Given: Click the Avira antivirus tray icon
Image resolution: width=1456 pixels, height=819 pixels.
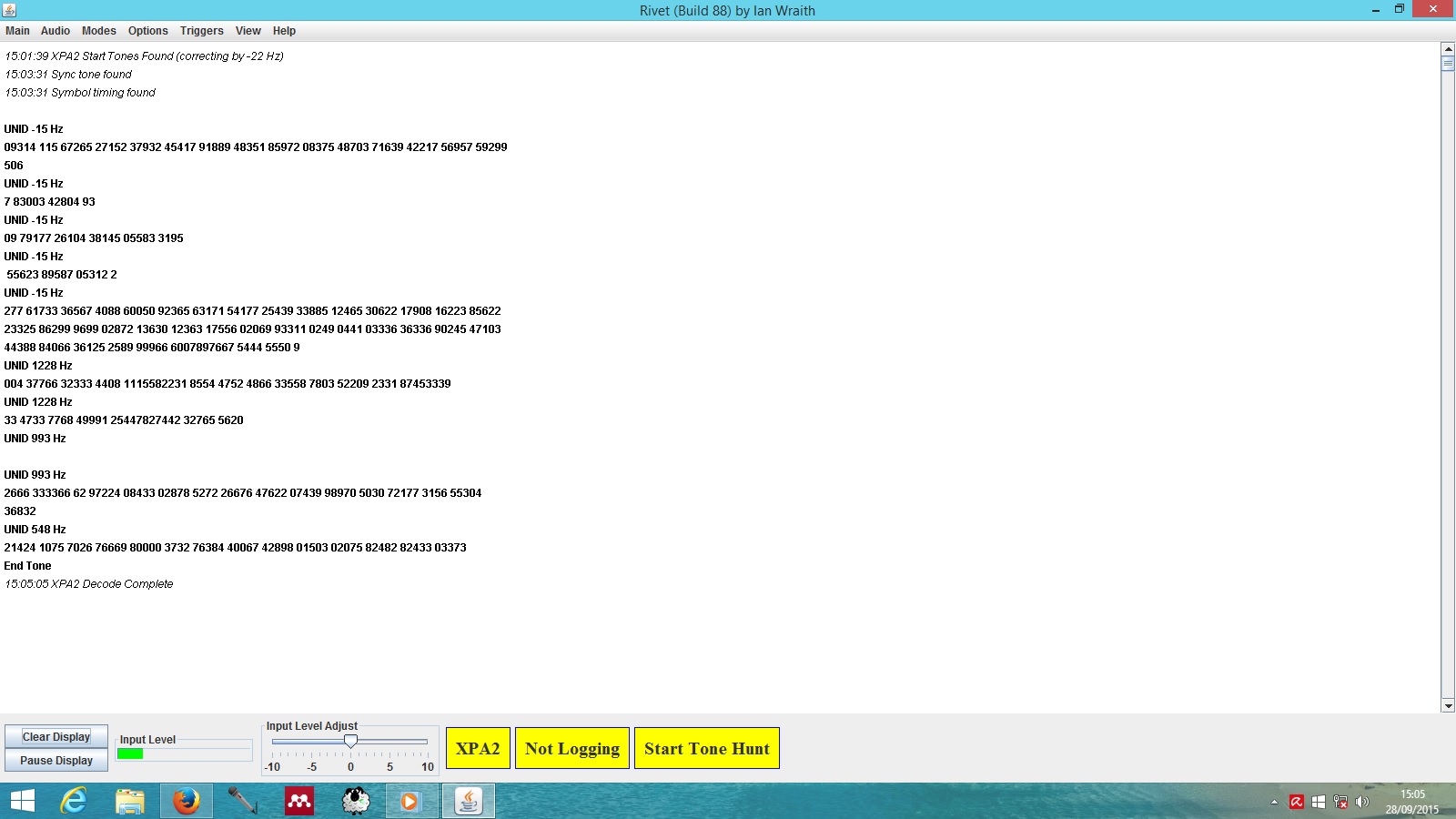Looking at the screenshot, I should point(1297,802).
